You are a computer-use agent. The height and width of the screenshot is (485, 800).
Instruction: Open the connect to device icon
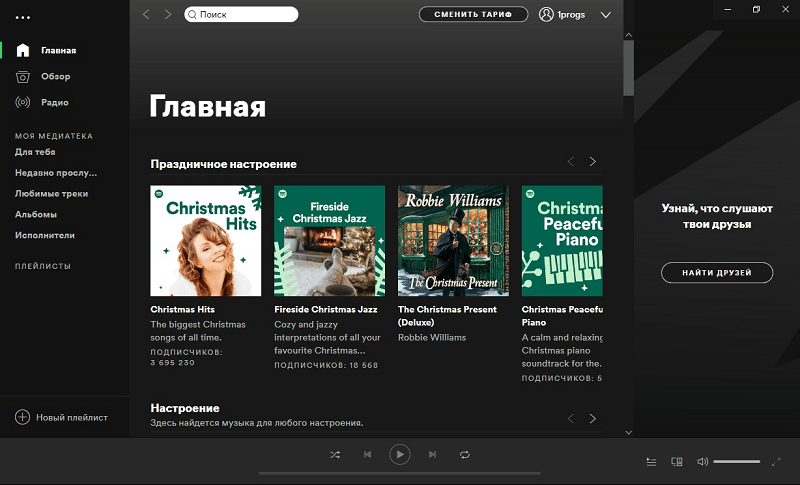click(x=676, y=461)
